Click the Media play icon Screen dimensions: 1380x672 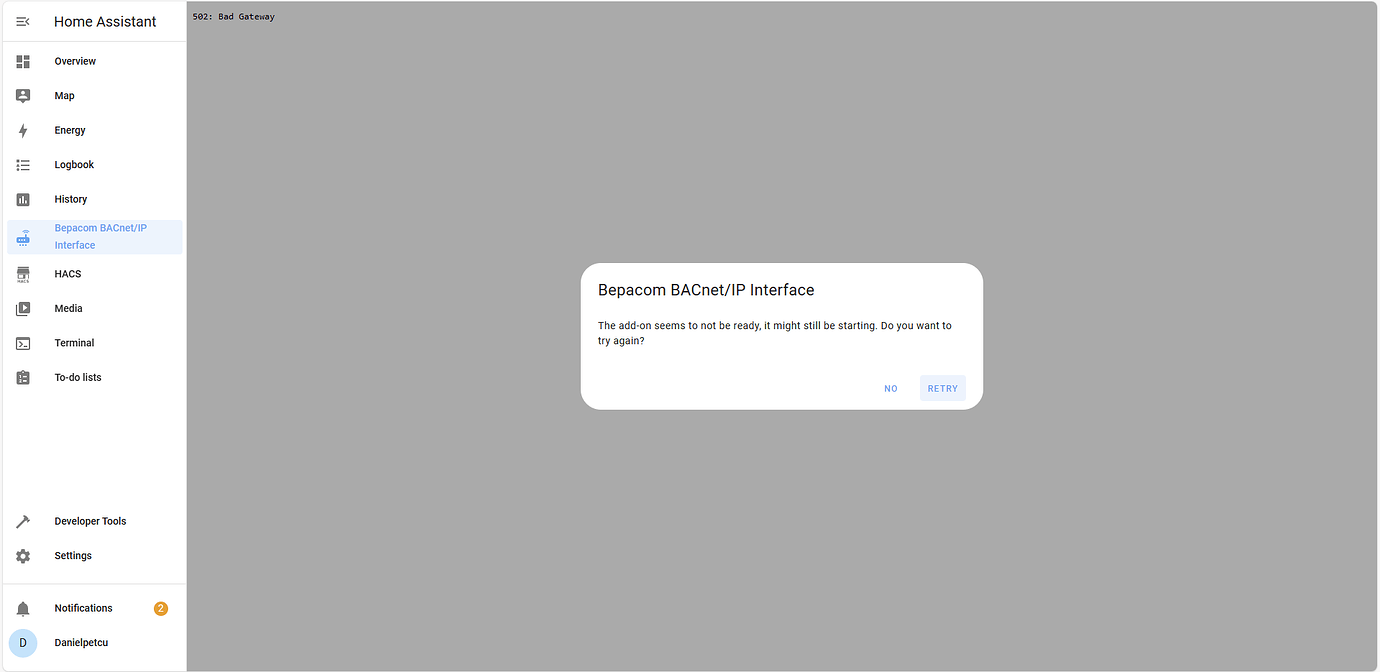tap(23, 309)
